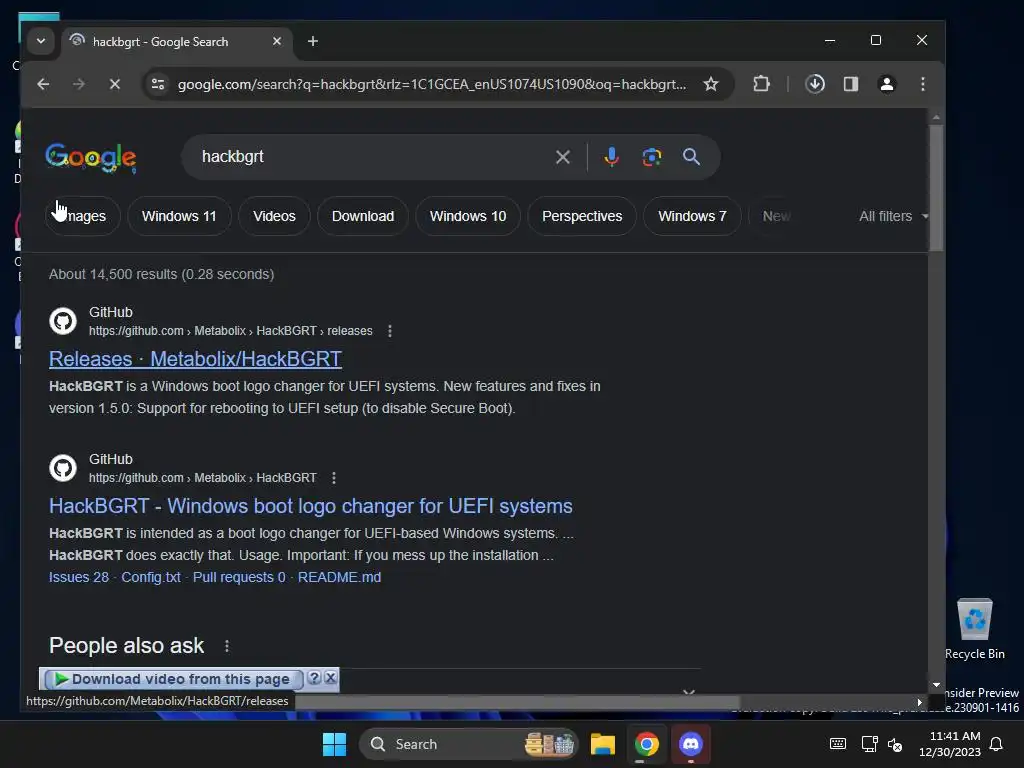
Task: Apply the Download filter chip
Action: (363, 216)
